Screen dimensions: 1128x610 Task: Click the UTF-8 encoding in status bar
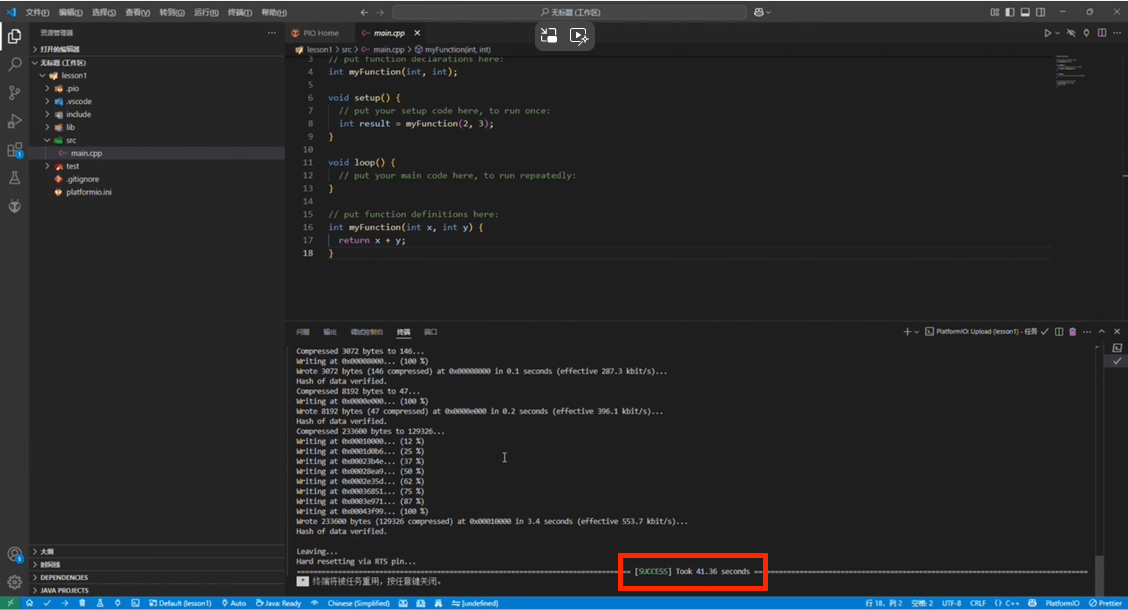click(x=951, y=603)
